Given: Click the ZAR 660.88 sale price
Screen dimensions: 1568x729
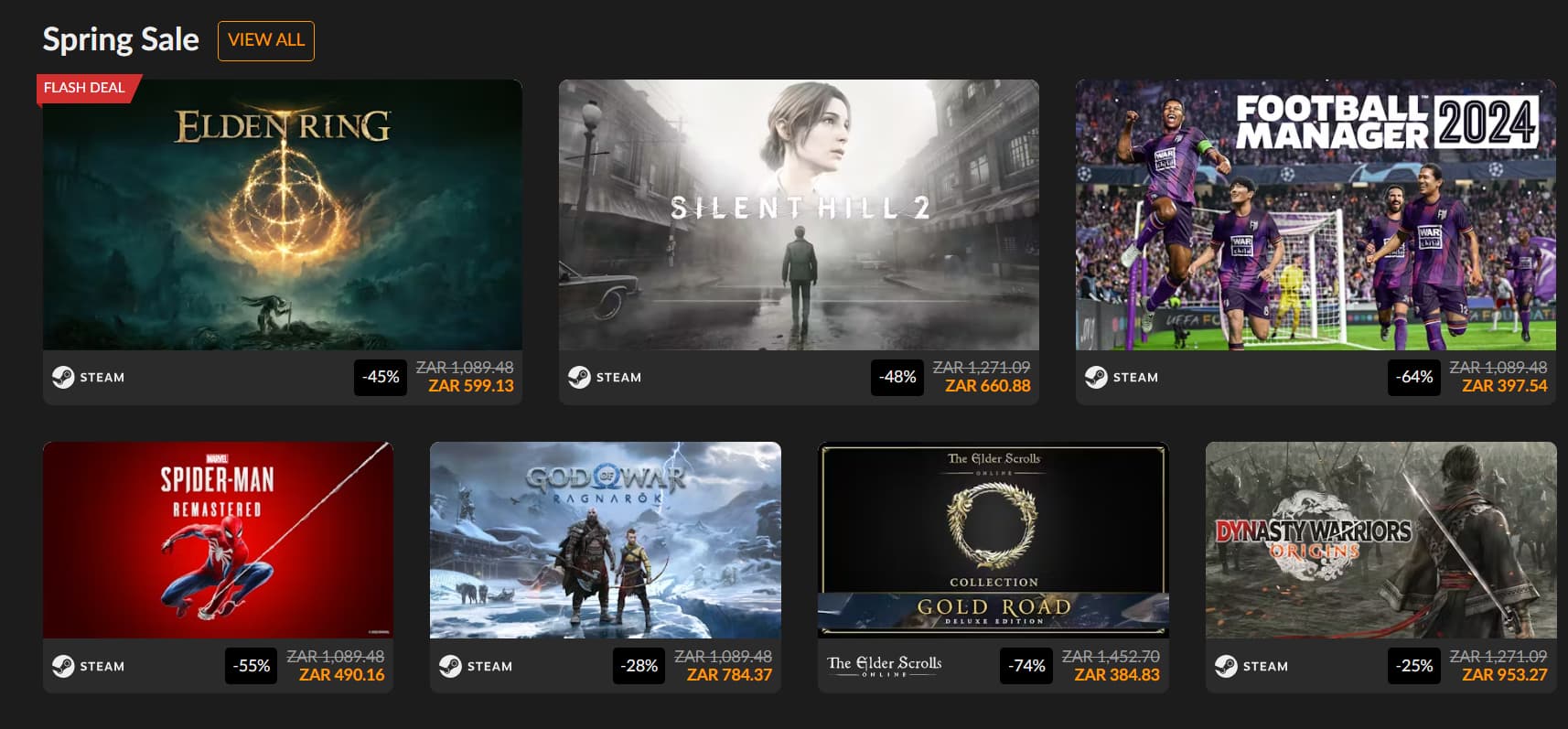Looking at the screenshot, I should tap(988, 386).
